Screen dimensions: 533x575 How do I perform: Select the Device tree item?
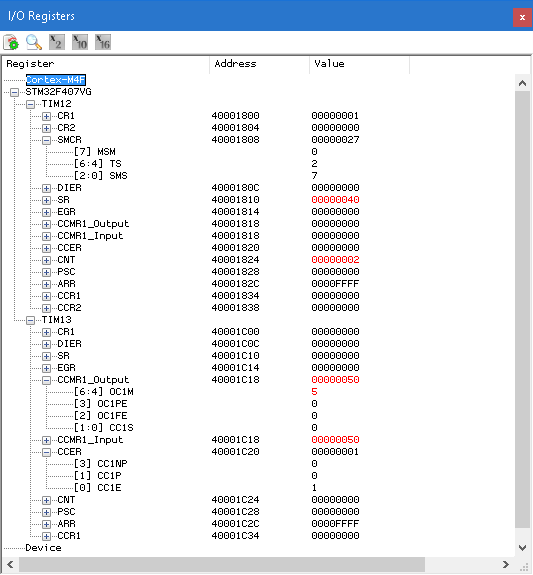tap(43, 548)
